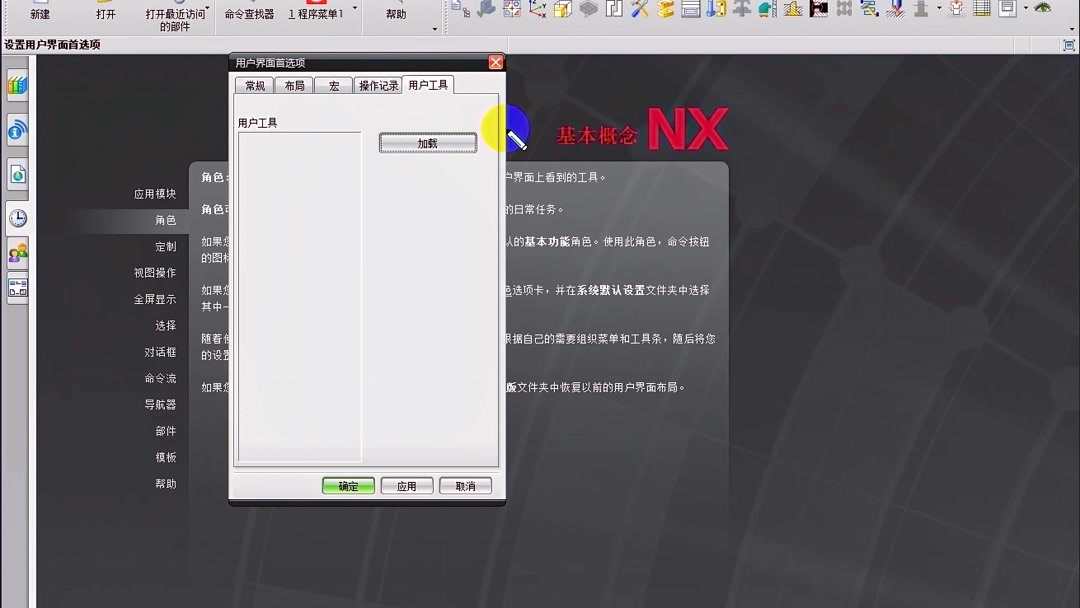Image resolution: width=1080 pixels, height=608 pixels.
Task: Click inside the empty 用户工具 list
Action: coord(300,300)
